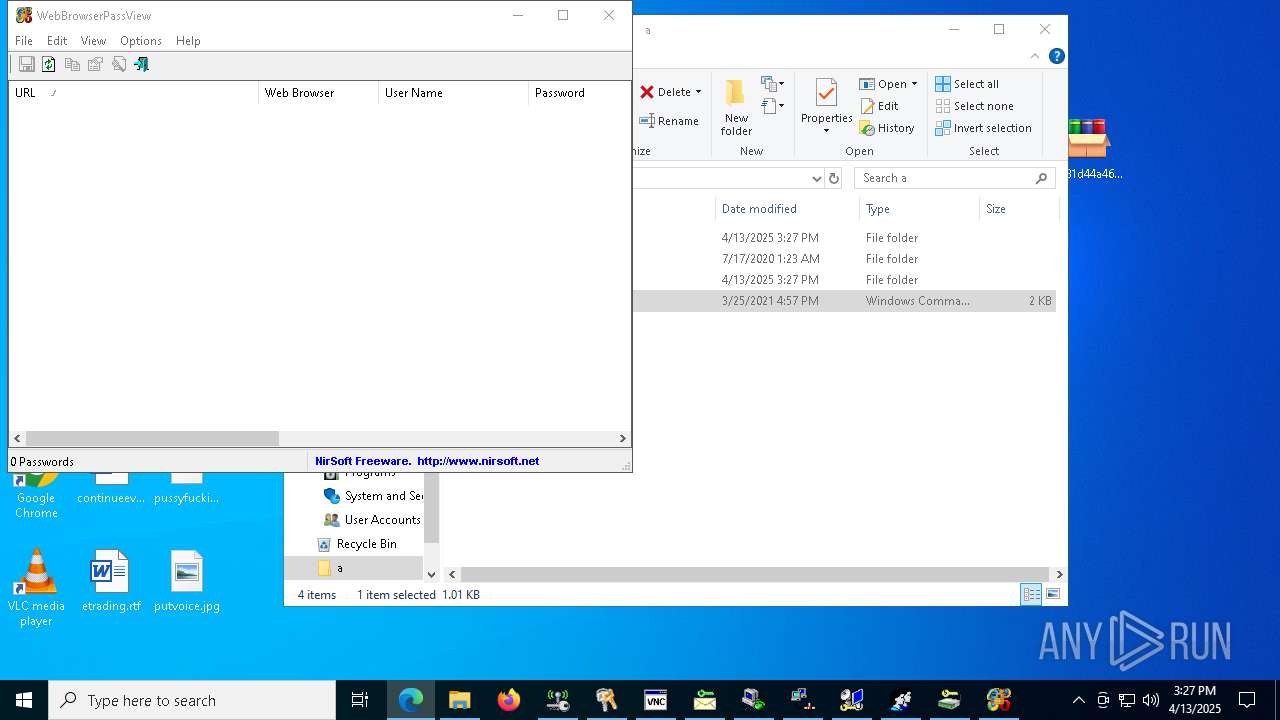Open Explorer Help via blue question icon

coord(1056,56)
